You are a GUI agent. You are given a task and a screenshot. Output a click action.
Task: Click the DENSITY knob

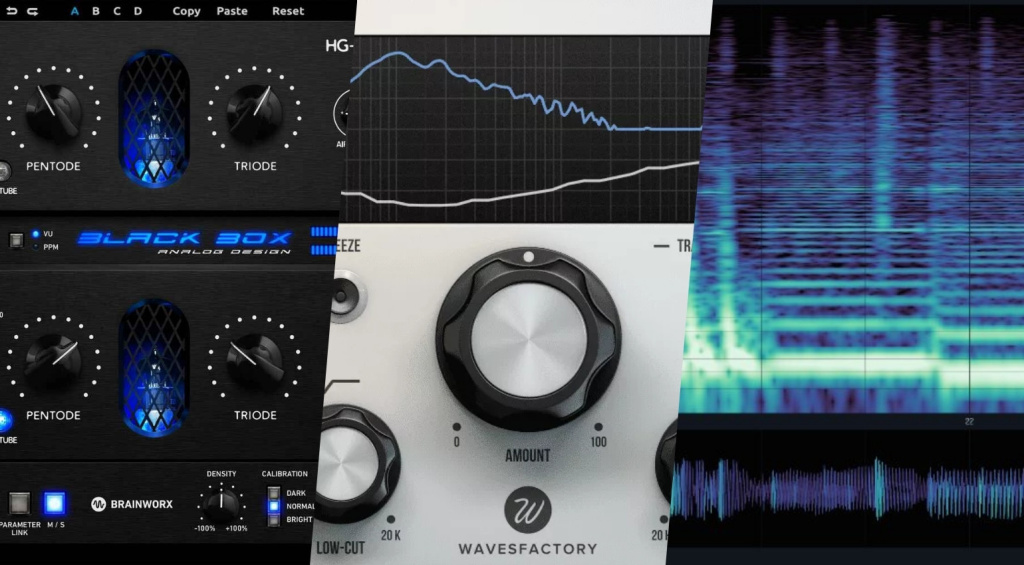(x=221, y=504)
